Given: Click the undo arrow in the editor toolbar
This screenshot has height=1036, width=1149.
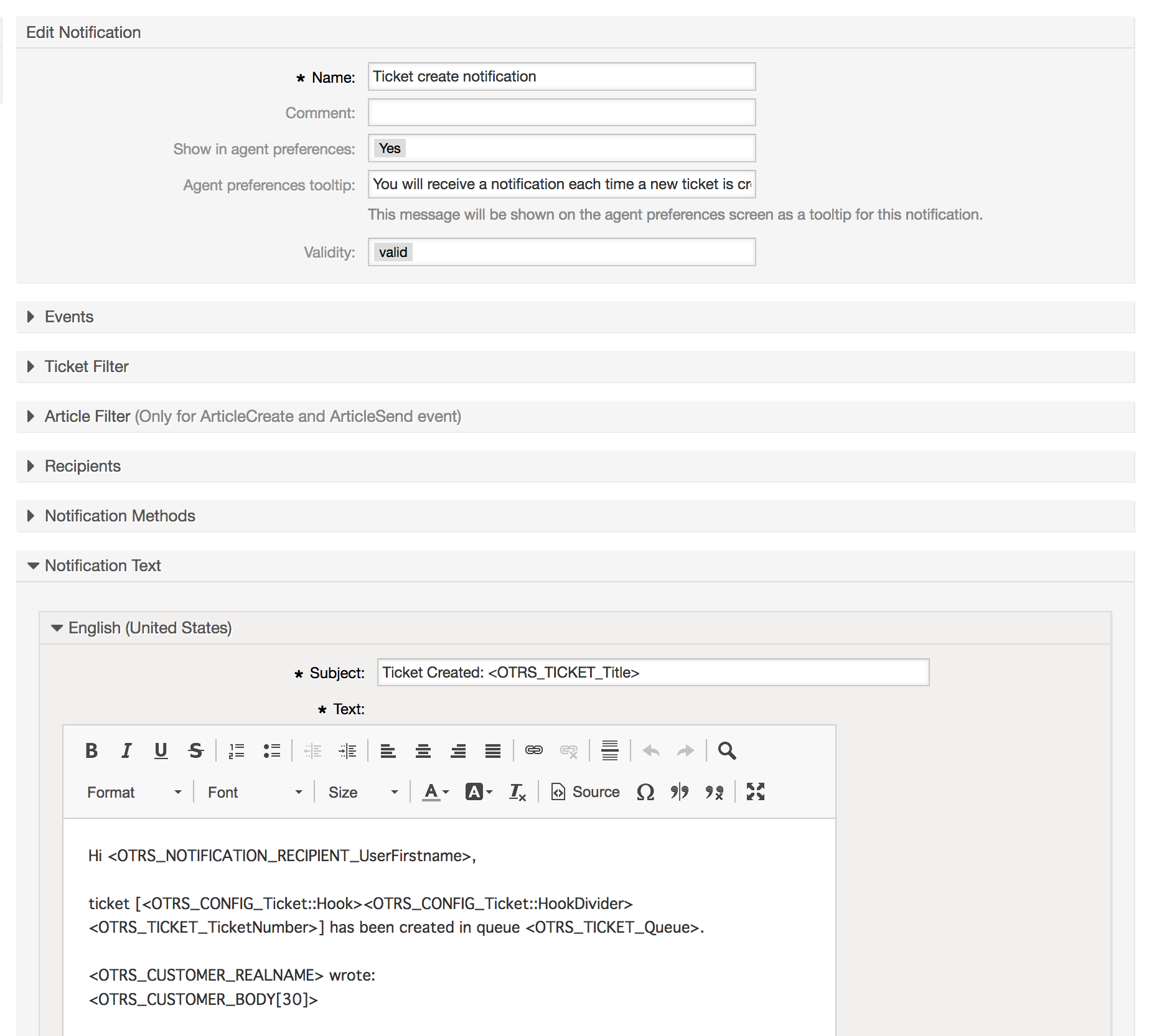Looking at the screenshot, I should [x=651, y=750].
